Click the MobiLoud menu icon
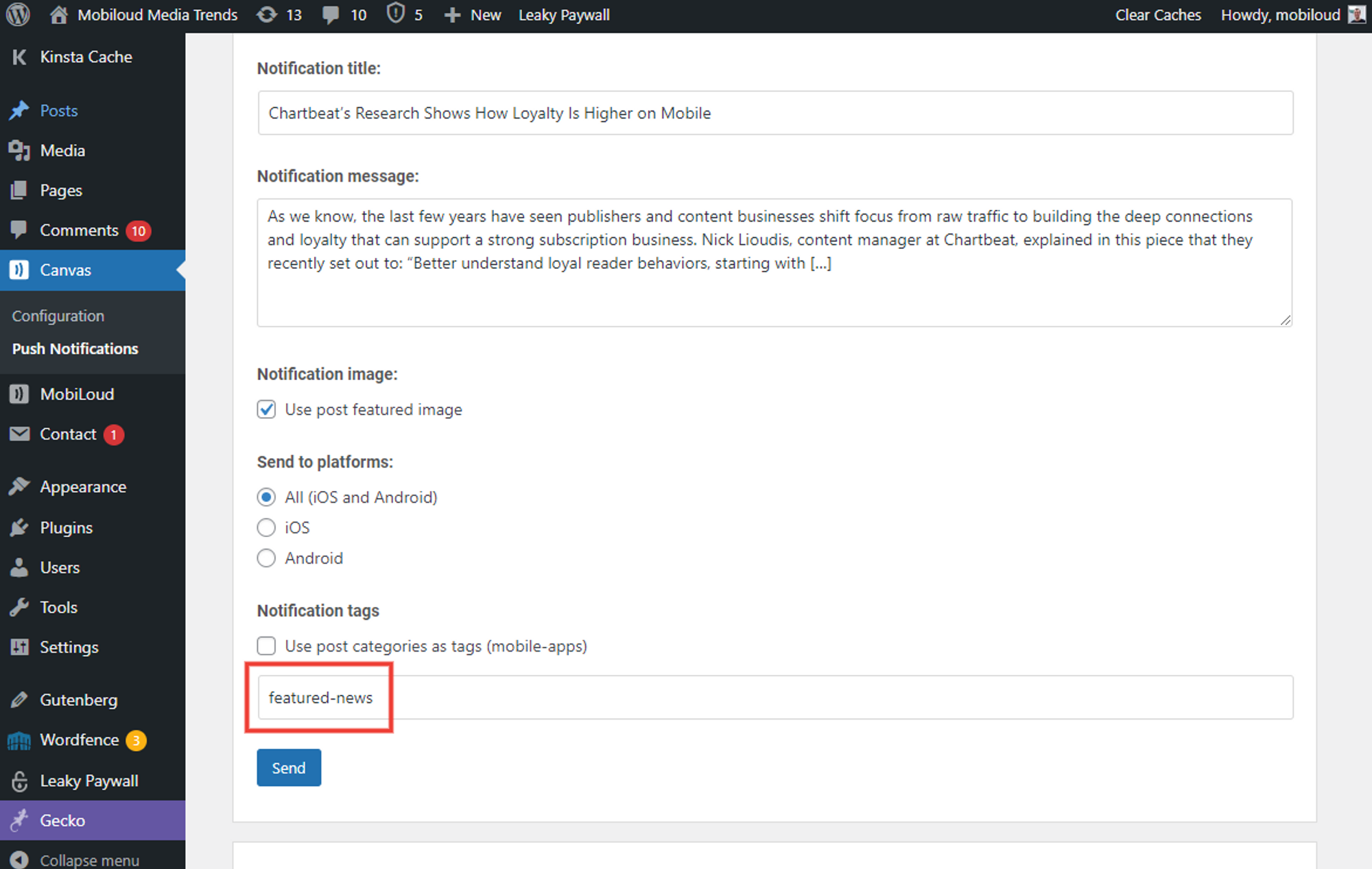 (x=19, y=394)
